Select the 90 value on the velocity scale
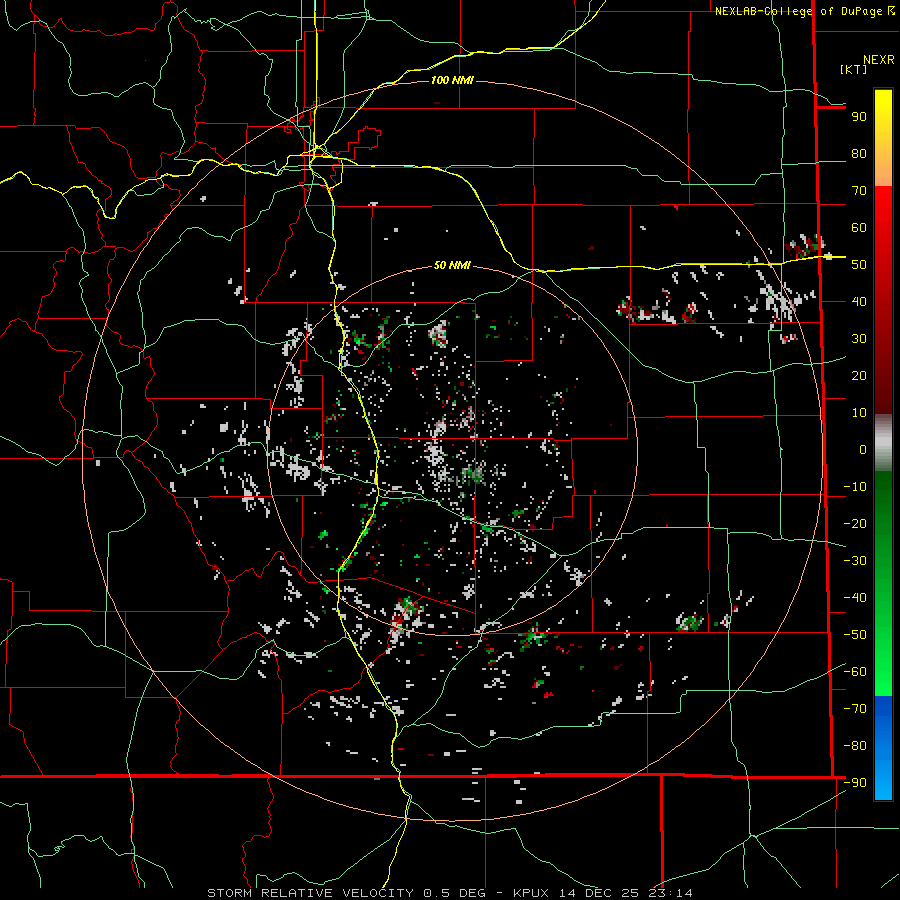Viewport: 900px width, 900px height. 859,117
